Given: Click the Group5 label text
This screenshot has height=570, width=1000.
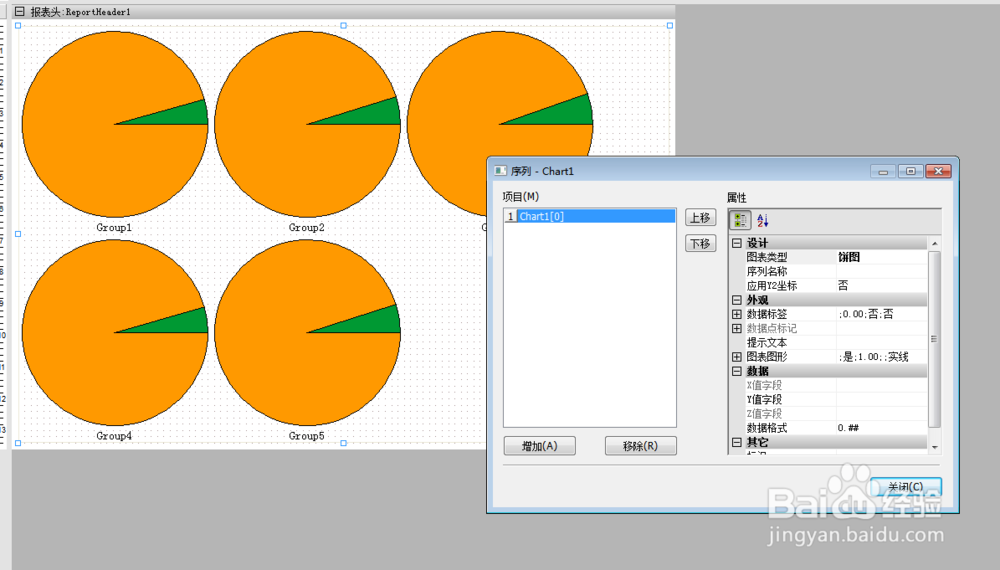Looking at the screenshot, I should 306,435.
